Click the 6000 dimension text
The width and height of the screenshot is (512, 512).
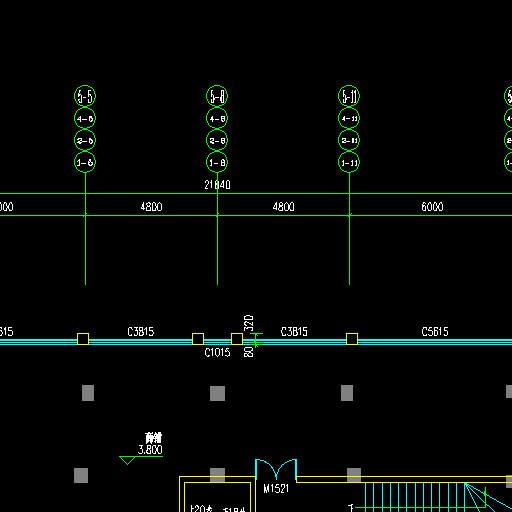[x=432, y=207]
